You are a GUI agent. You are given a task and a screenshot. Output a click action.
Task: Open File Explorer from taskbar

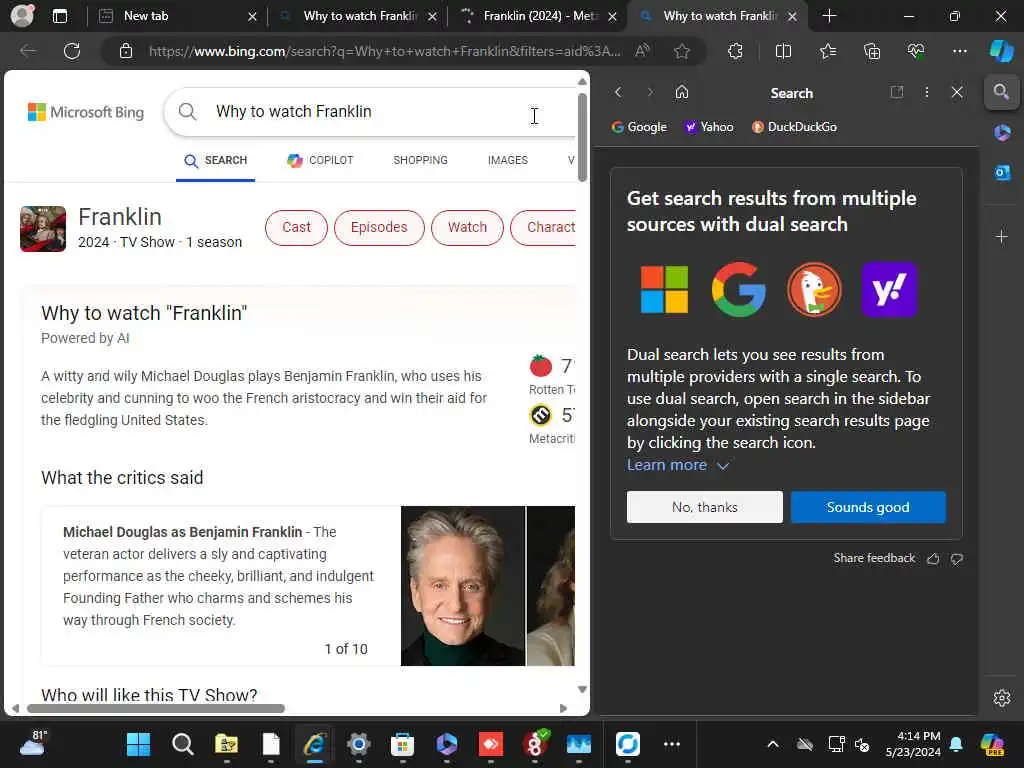tap(227, 744)
